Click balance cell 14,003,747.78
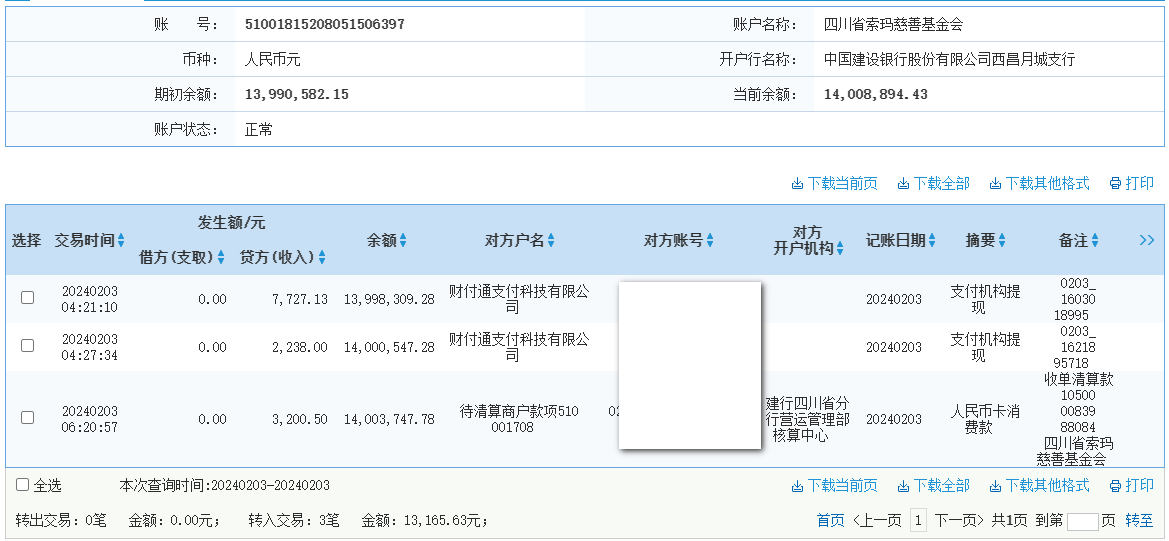 pos(389,419)
